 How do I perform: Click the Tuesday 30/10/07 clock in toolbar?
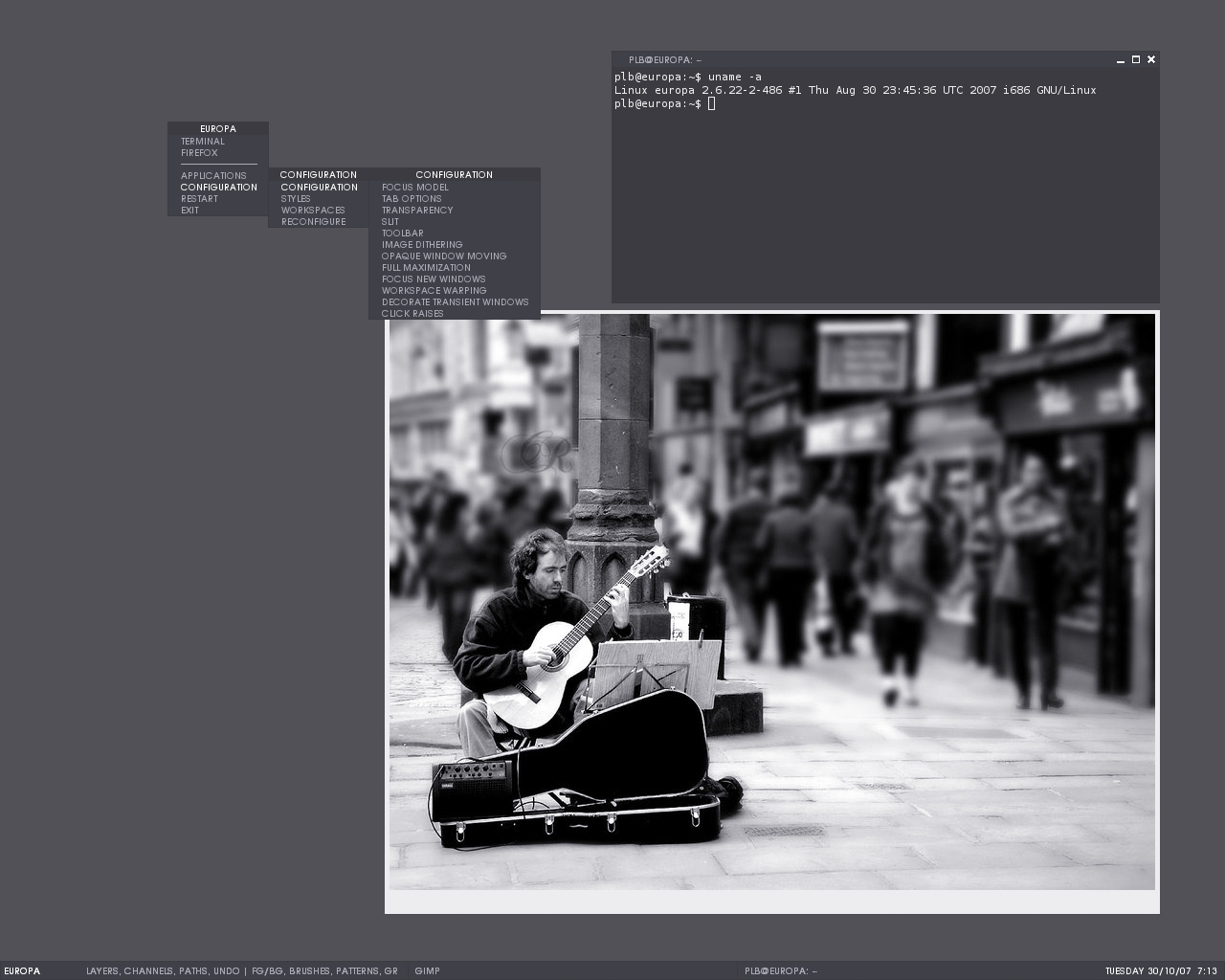pos(1161,971)
